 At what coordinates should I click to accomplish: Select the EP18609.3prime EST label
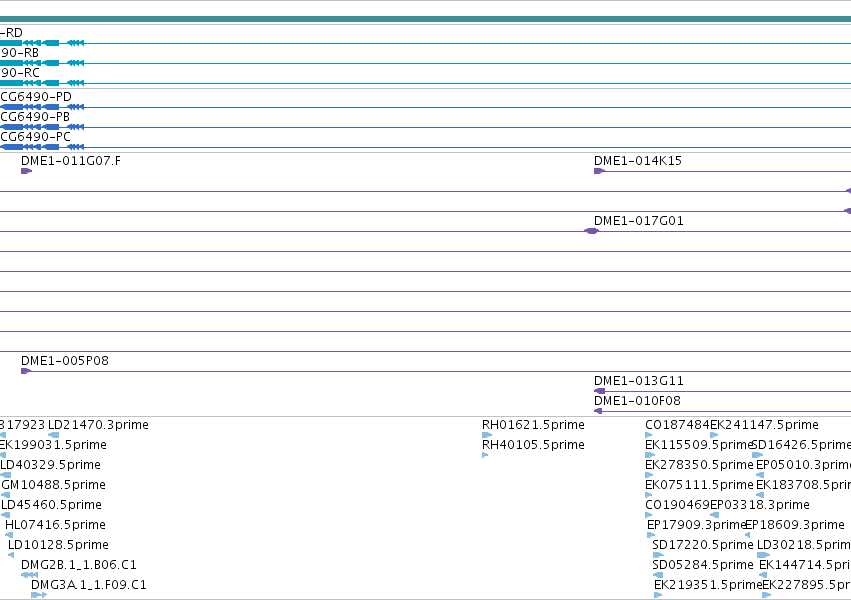click(x=795, y=526)
